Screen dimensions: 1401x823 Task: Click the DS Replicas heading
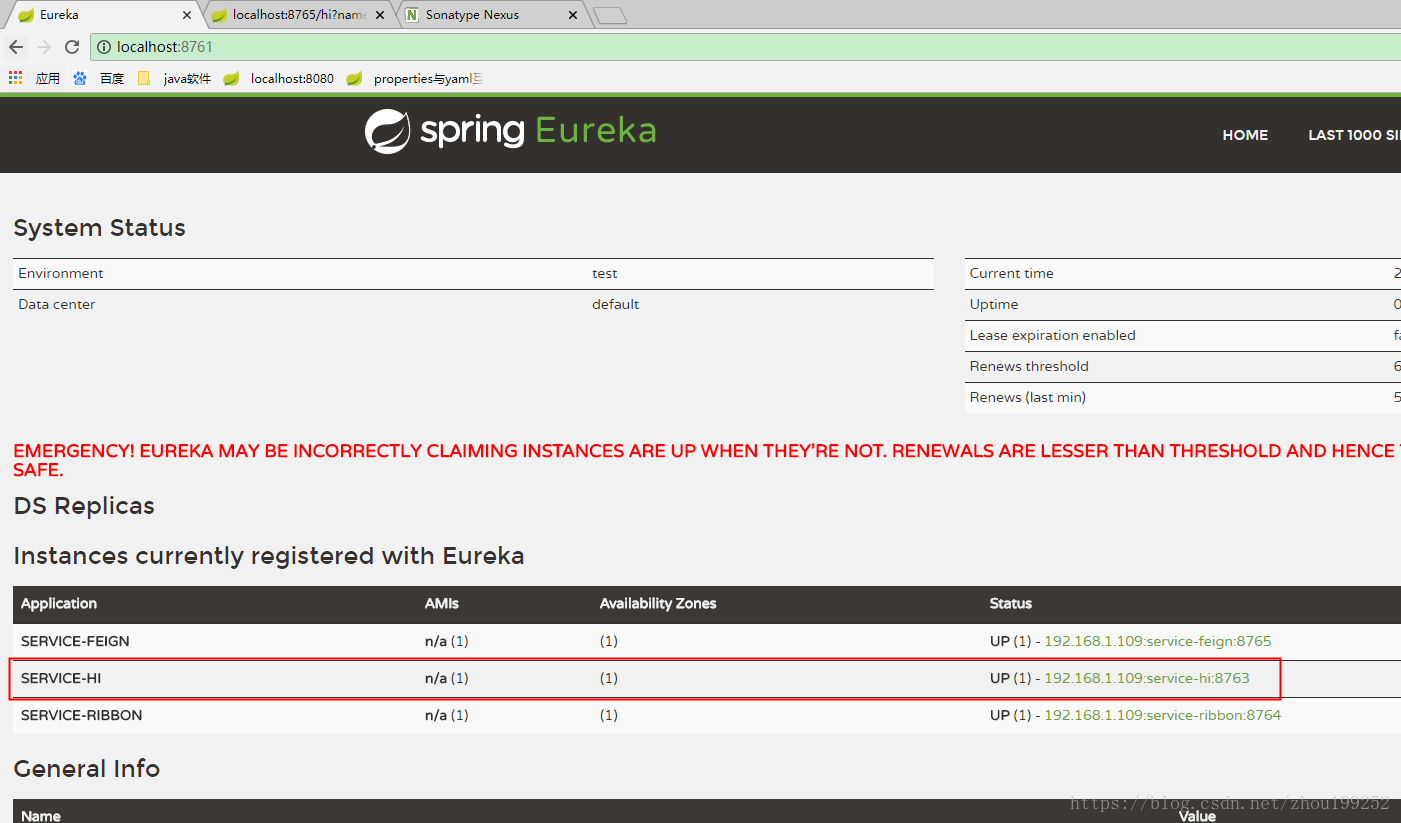pyautogui.click(x=84, y=506)
